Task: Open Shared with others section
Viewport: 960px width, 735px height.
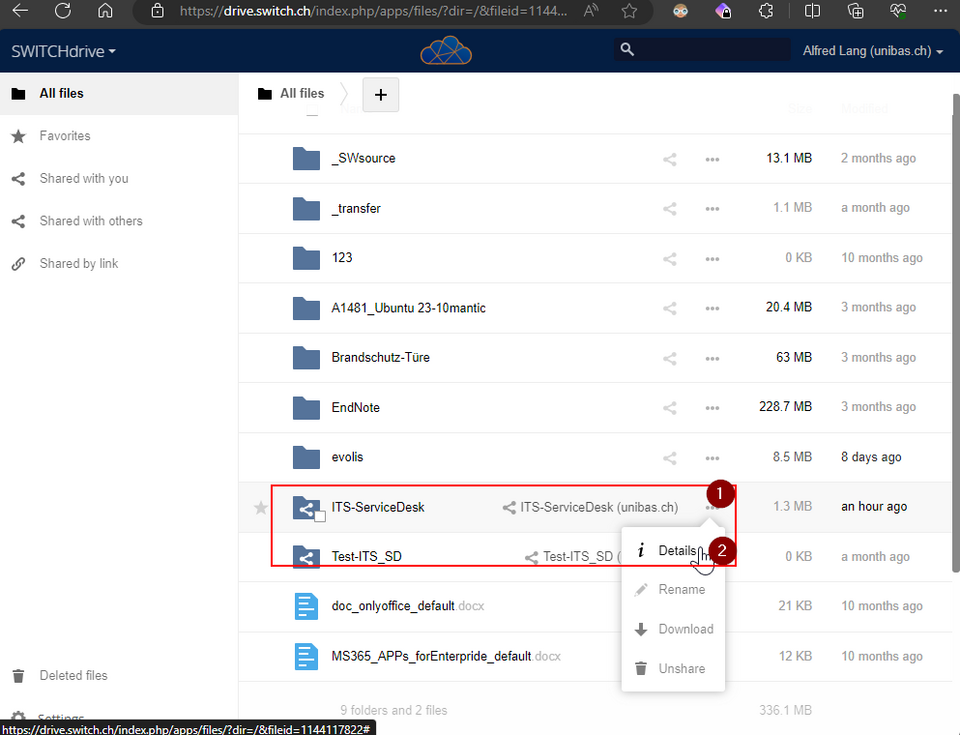Action: (x=119, y=221)
